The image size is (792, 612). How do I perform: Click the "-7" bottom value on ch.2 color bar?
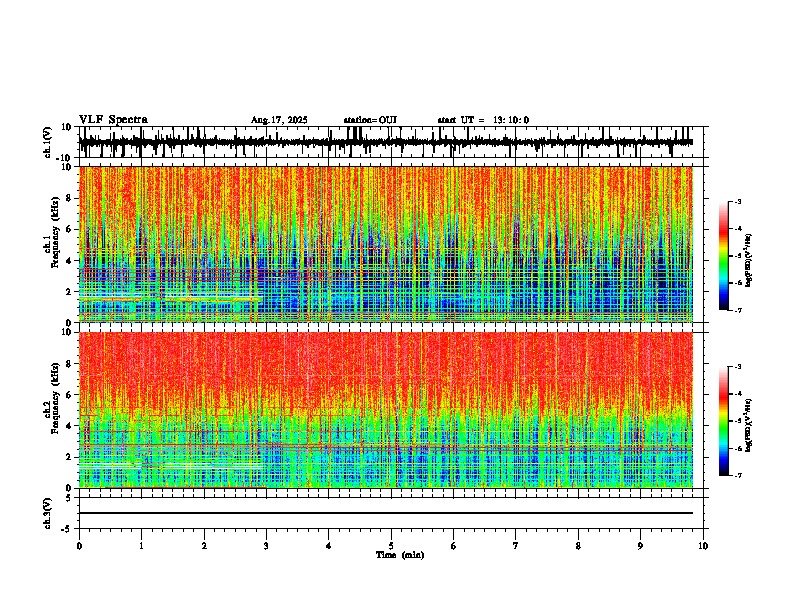pyautogui.click(x=738, y=475)
